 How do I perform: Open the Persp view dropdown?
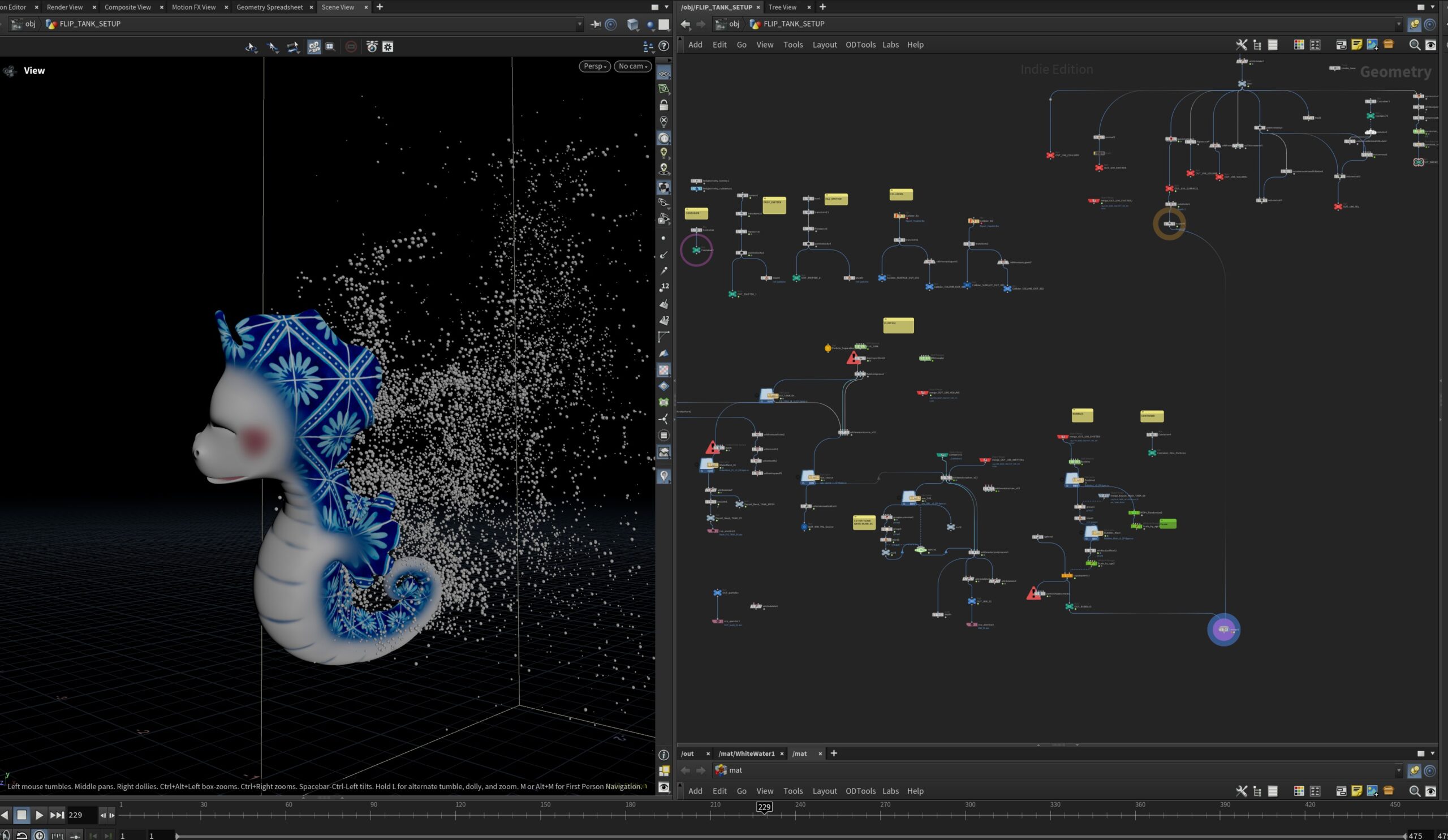[594, 66]
